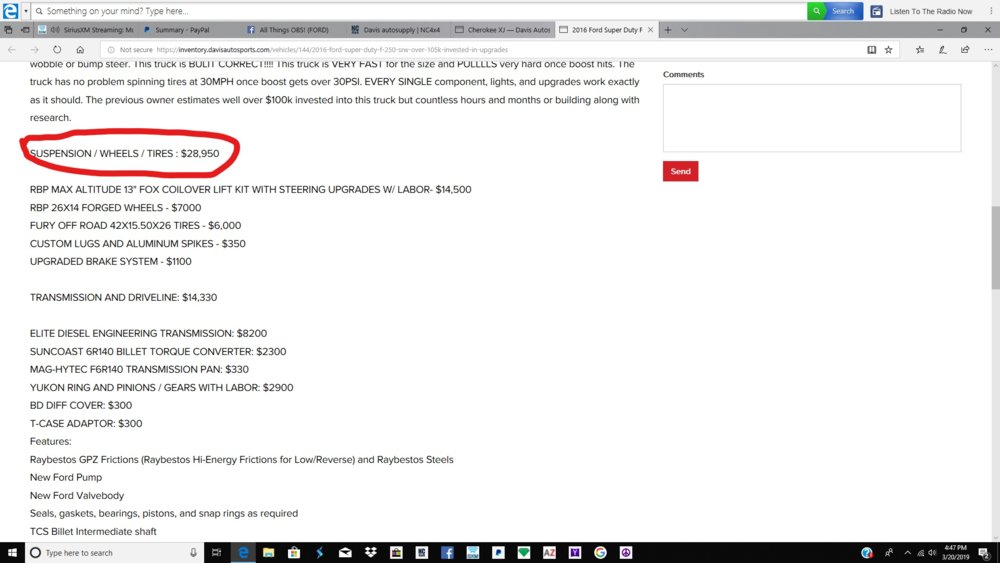1000x563 pixels.
Task: Close the 2016 Ford Super Duty tab
Action: point(651,30)
